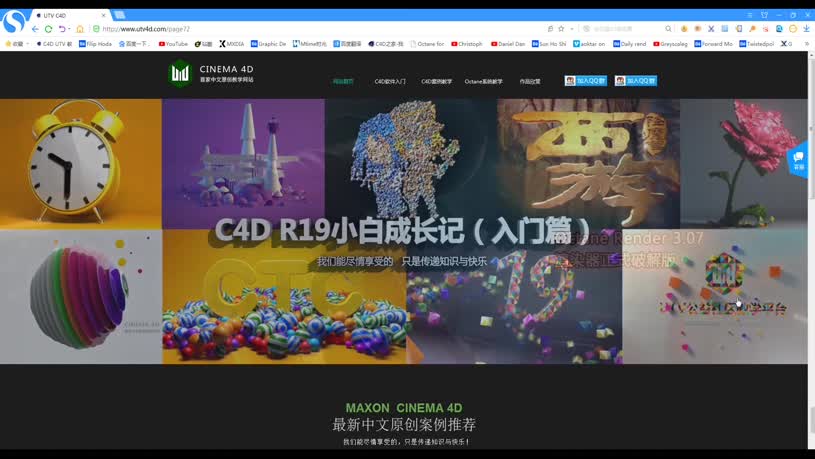This screenshot has width=815, height=459.
Task: Open the Octane for bookmark
Action: click(427, 44)
